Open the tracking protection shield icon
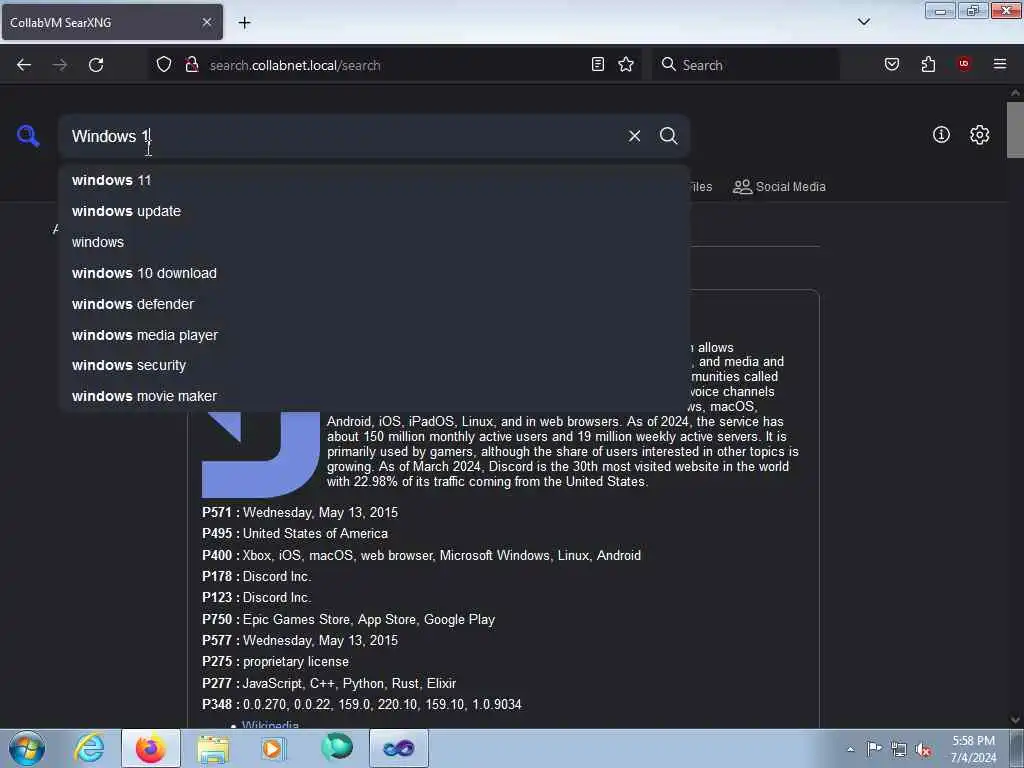Image resolution: width=1024 pixels, height=768 pixels. click(x=164, y=64)
